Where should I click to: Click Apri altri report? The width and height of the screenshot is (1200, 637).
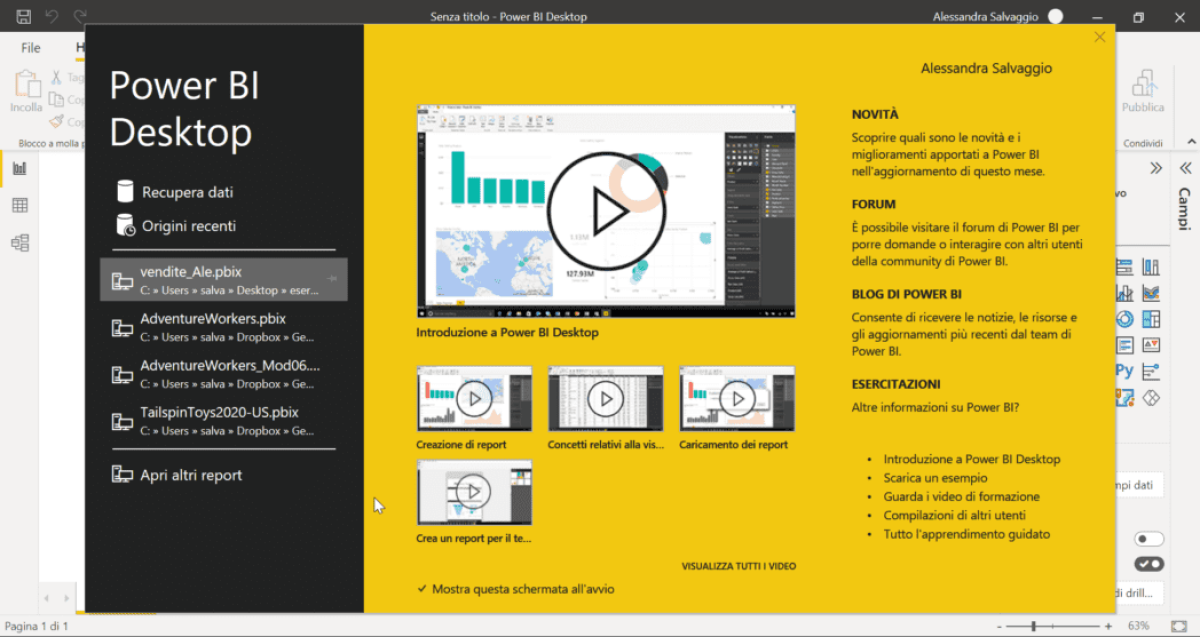click(191, 475)
